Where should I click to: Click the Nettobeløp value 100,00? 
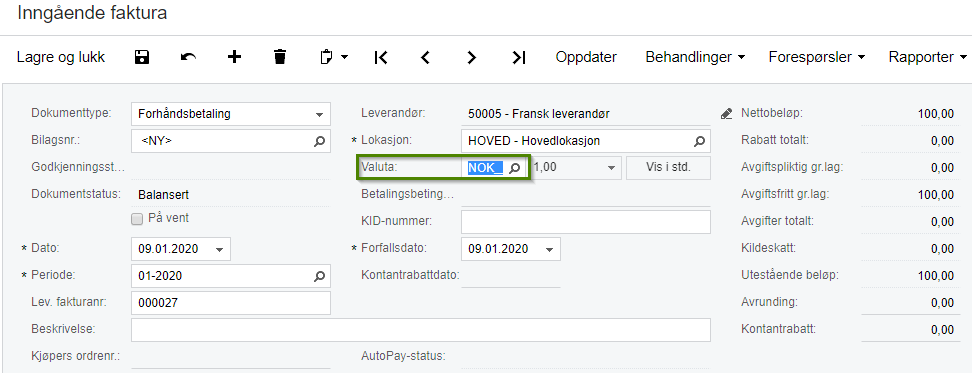coord(936,114)
